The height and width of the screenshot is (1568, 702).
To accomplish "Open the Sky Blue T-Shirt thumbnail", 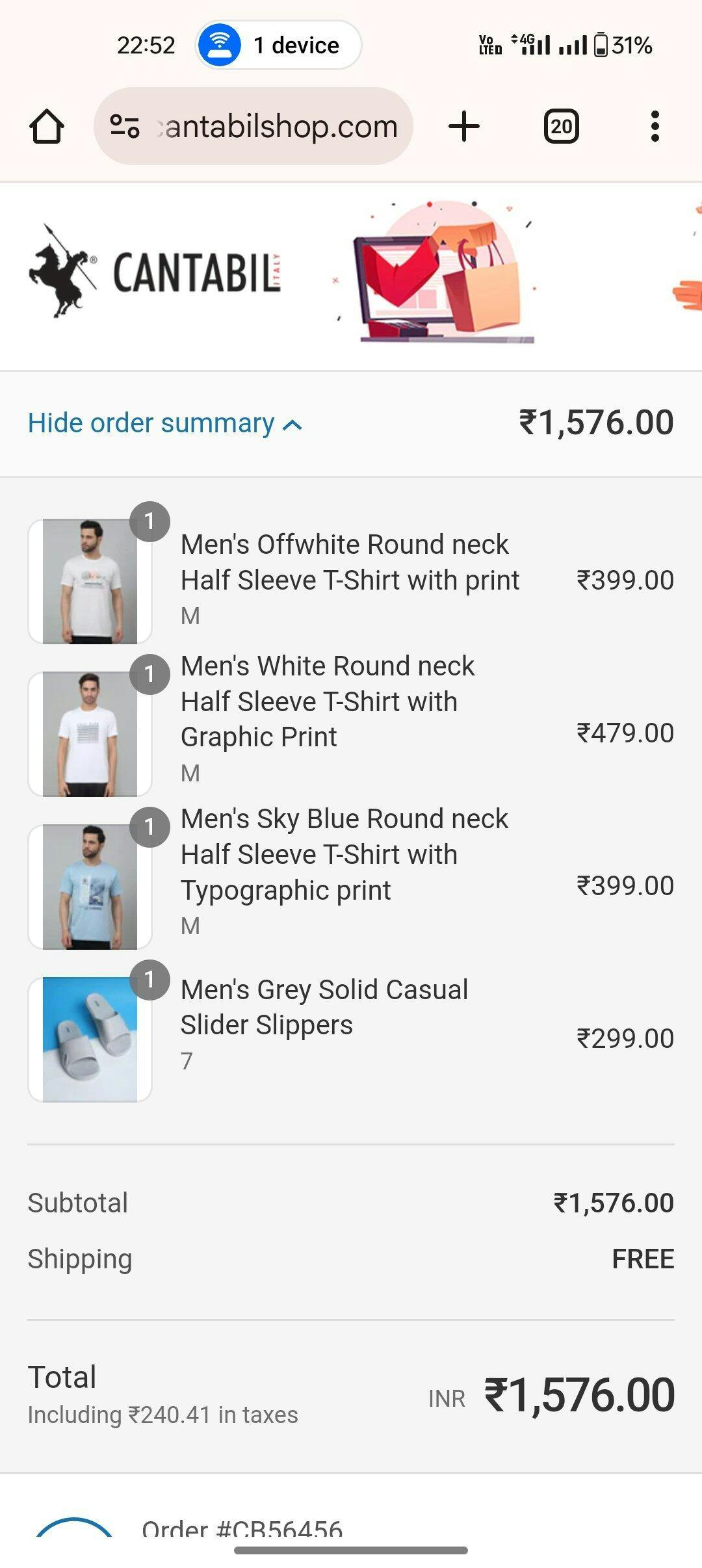I will click(90, 887).
